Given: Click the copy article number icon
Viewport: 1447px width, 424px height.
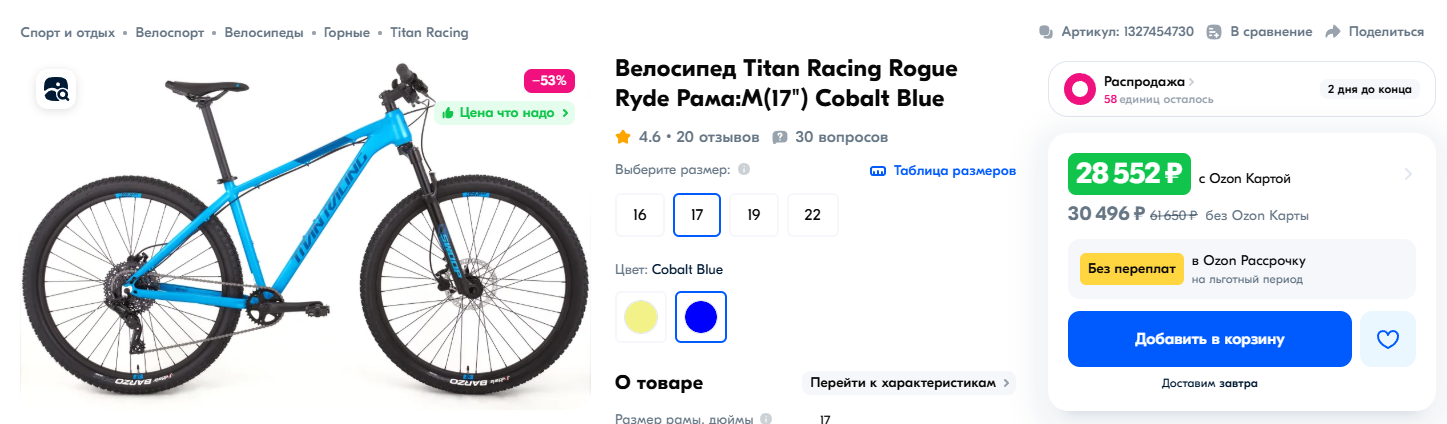Looking at the screenshot, I should click(x=1046, y=32).
